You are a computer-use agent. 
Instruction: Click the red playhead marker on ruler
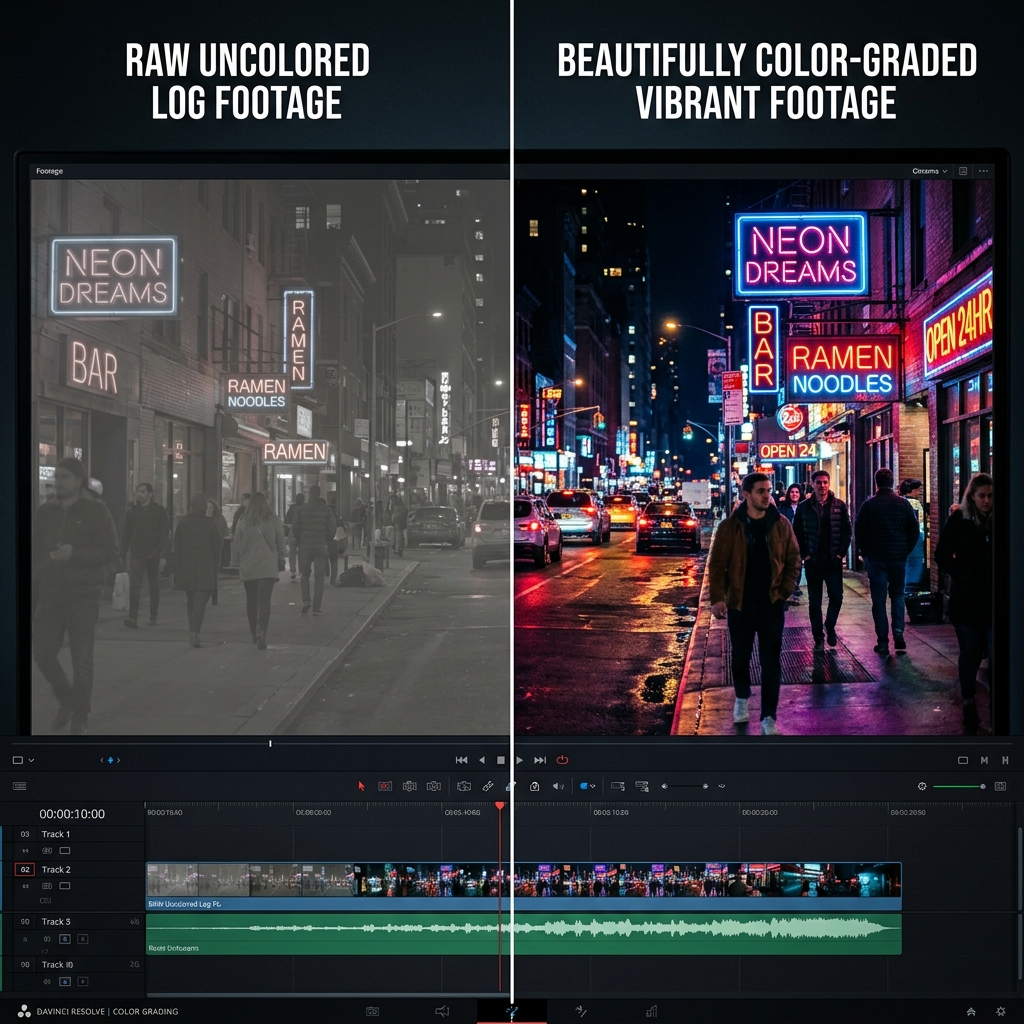point(500,807)
